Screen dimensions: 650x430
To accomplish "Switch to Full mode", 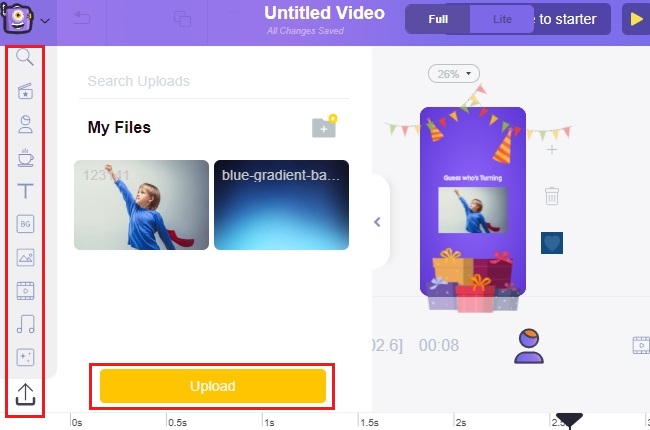I will click(x=438, y=19).
